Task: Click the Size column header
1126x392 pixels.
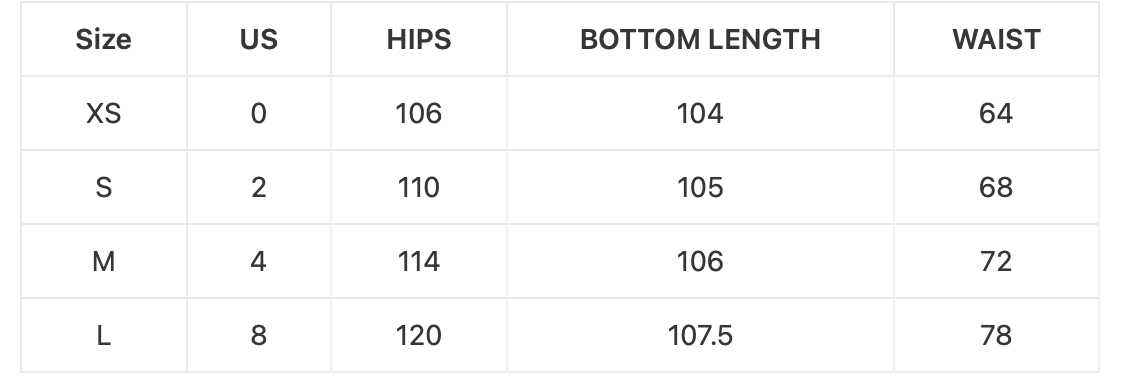Action: click(103, 39)
